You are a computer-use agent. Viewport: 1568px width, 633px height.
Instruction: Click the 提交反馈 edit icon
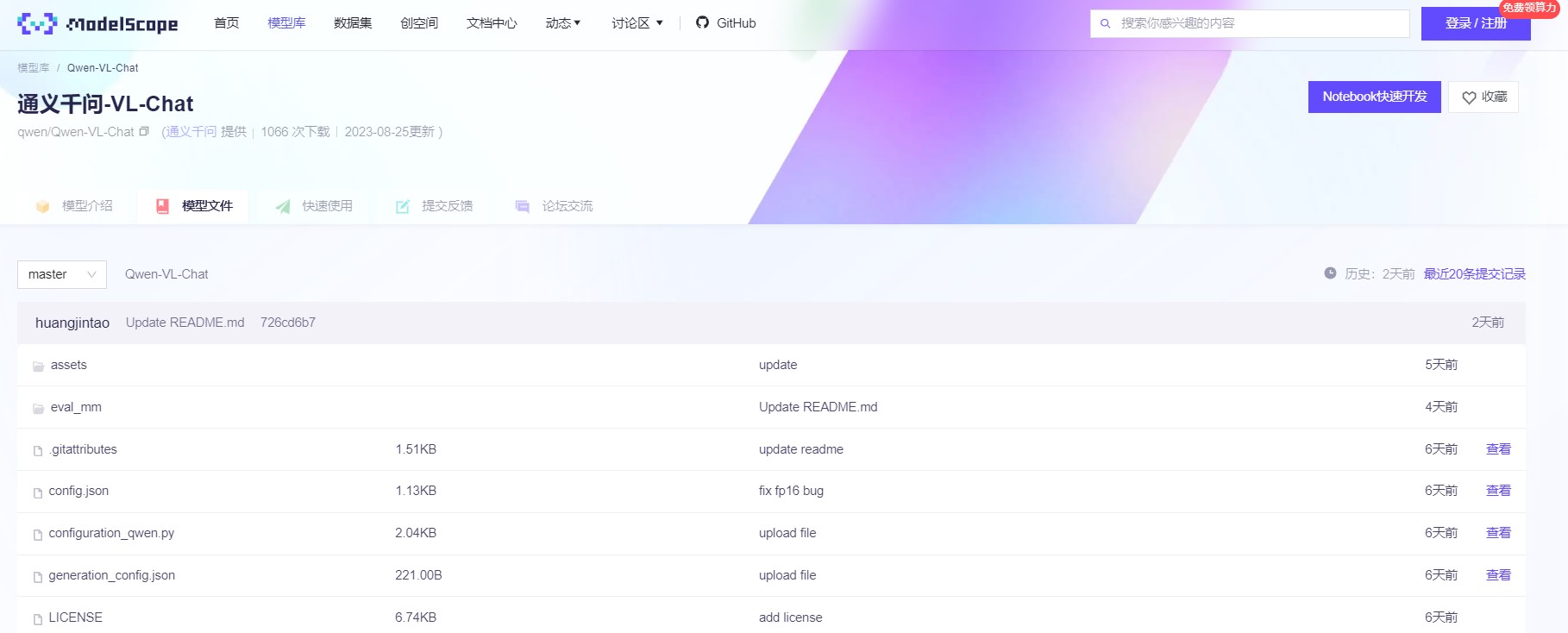[402, 206]
